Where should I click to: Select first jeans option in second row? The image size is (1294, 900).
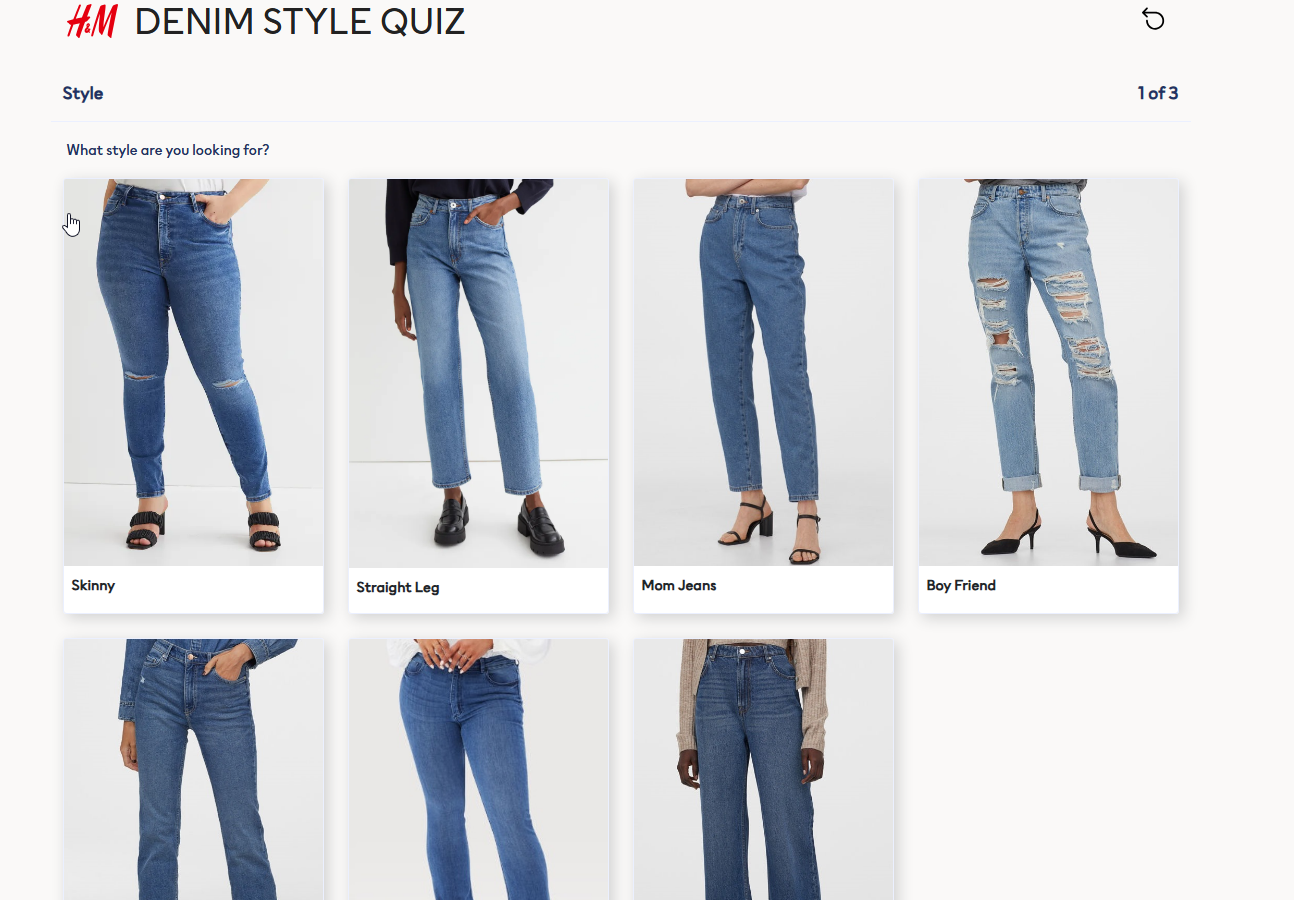tap(194, 769)
